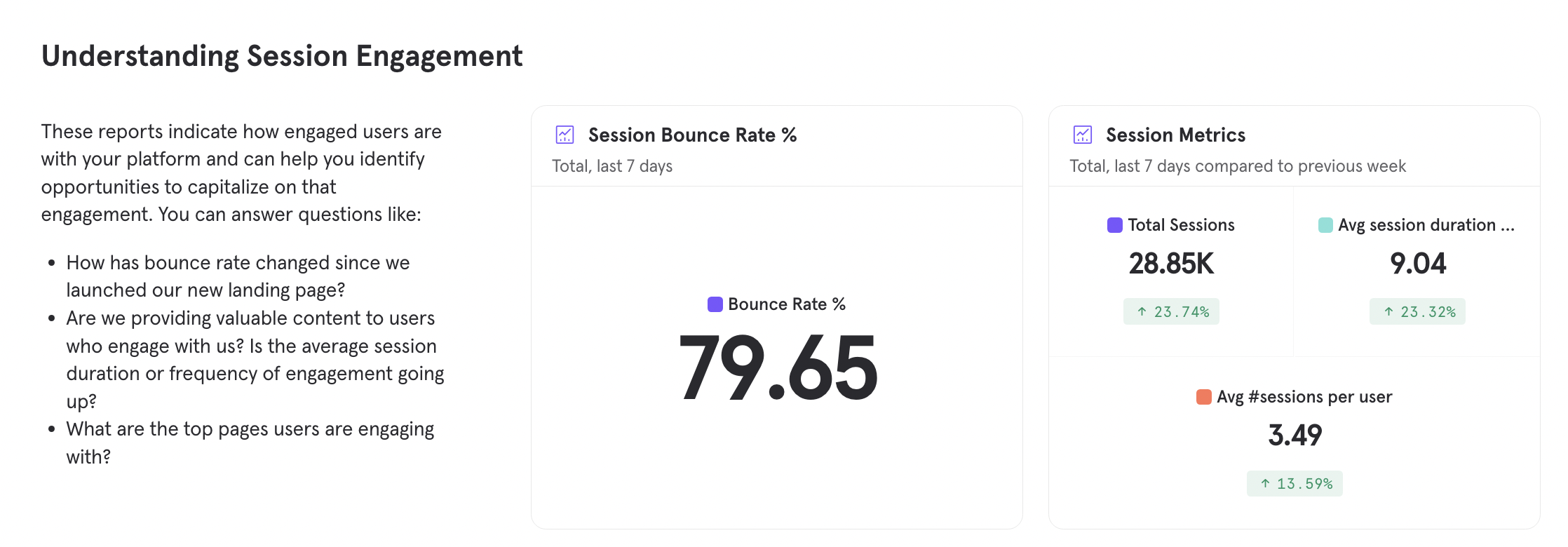1568x547 pixels.
Task: Click the purple Total Sessions swatch
Action: click(1114, 225)
